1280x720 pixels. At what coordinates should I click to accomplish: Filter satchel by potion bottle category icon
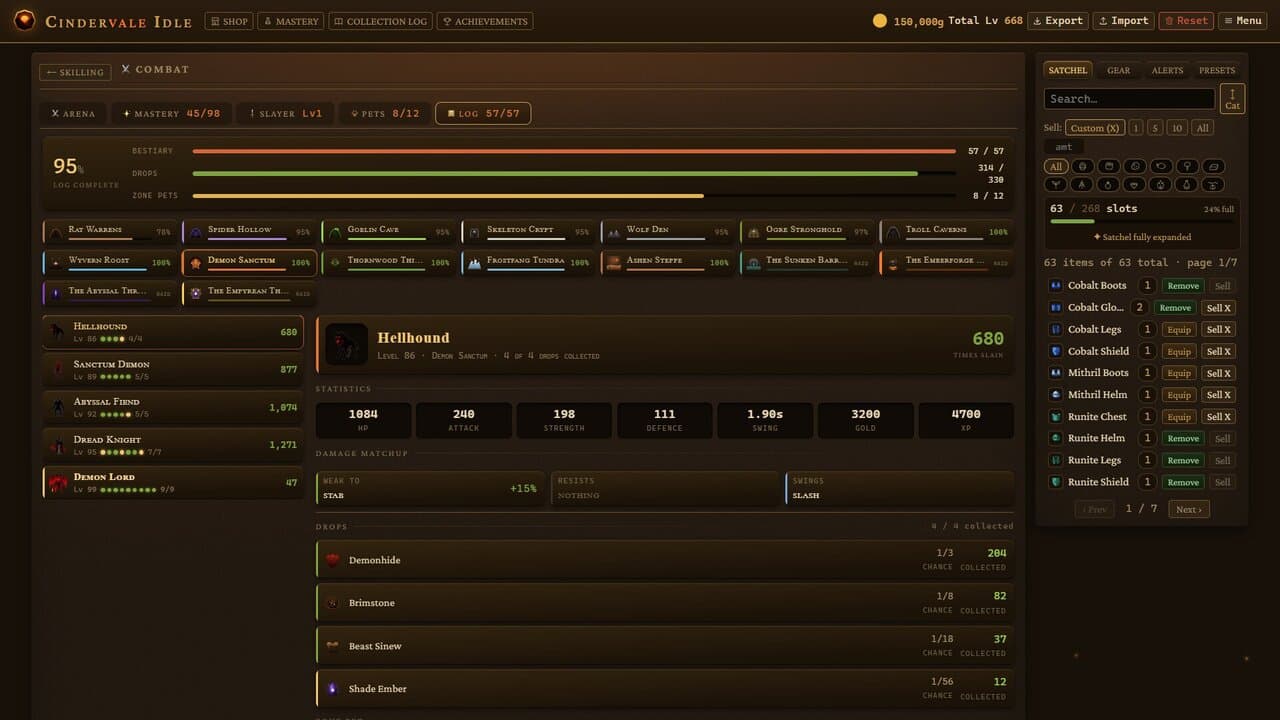pyautogui.click(x=1186, y=184)
